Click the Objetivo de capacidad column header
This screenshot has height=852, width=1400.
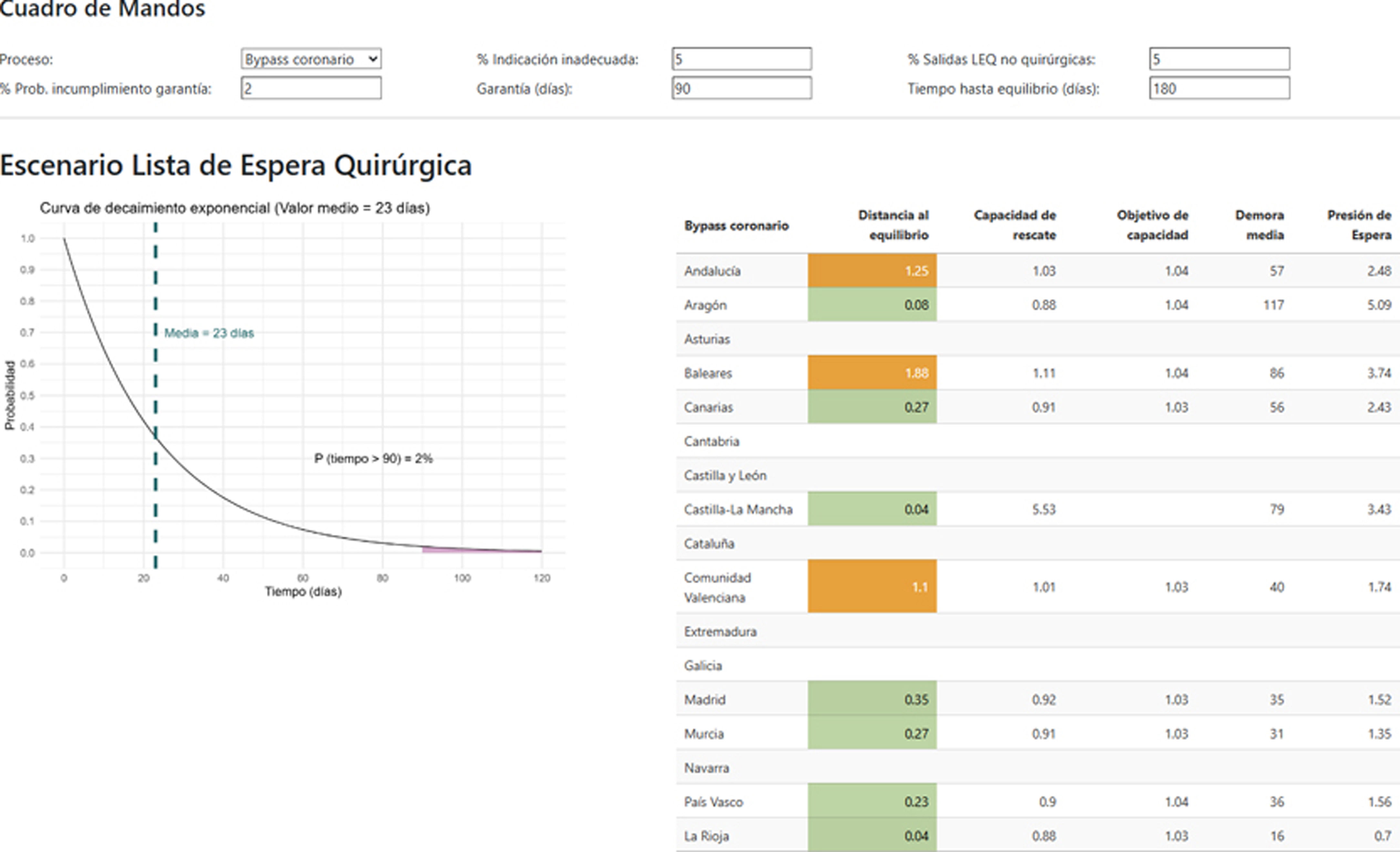1152,225
